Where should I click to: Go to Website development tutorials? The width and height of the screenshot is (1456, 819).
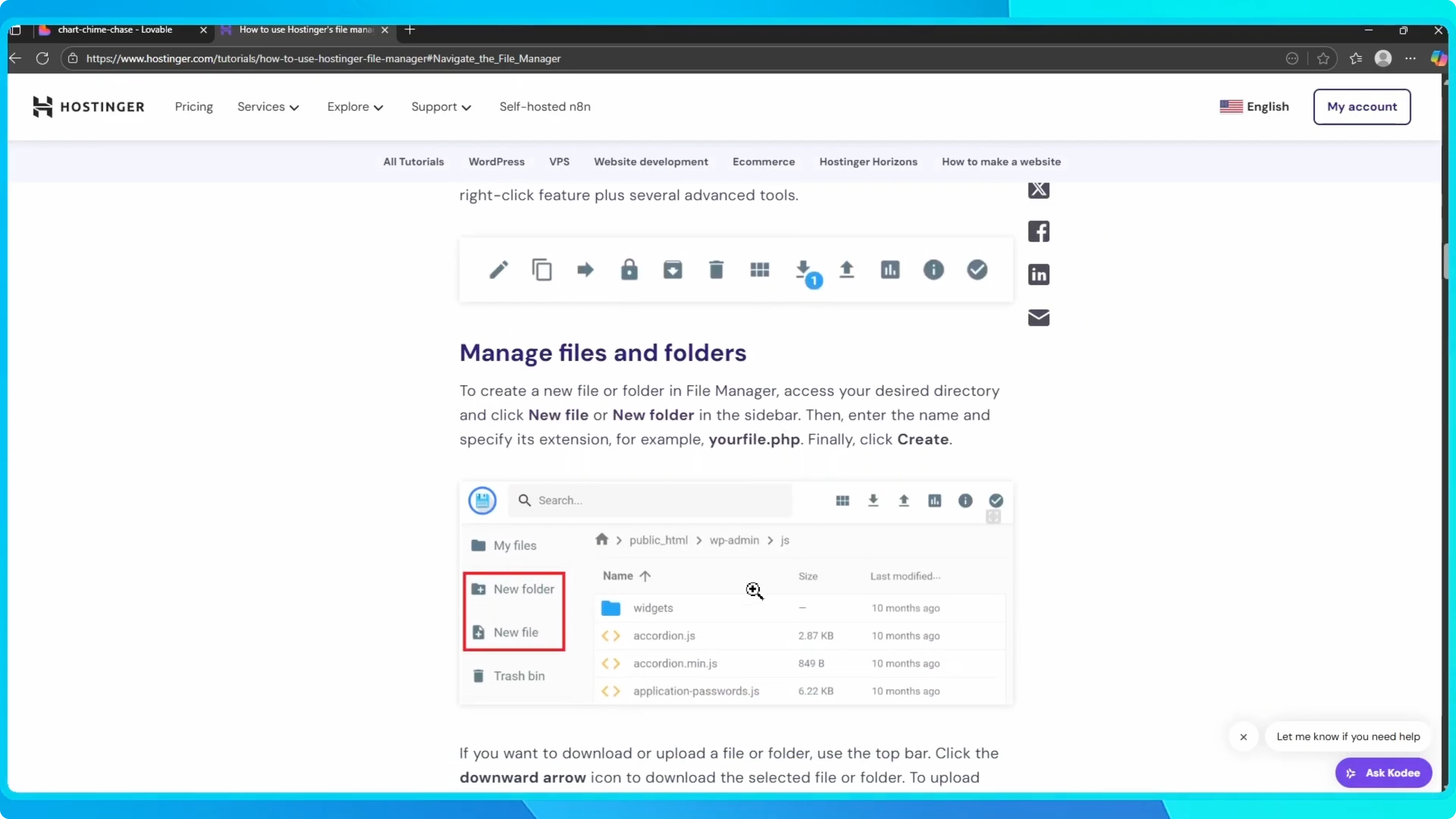click(651, 162)
